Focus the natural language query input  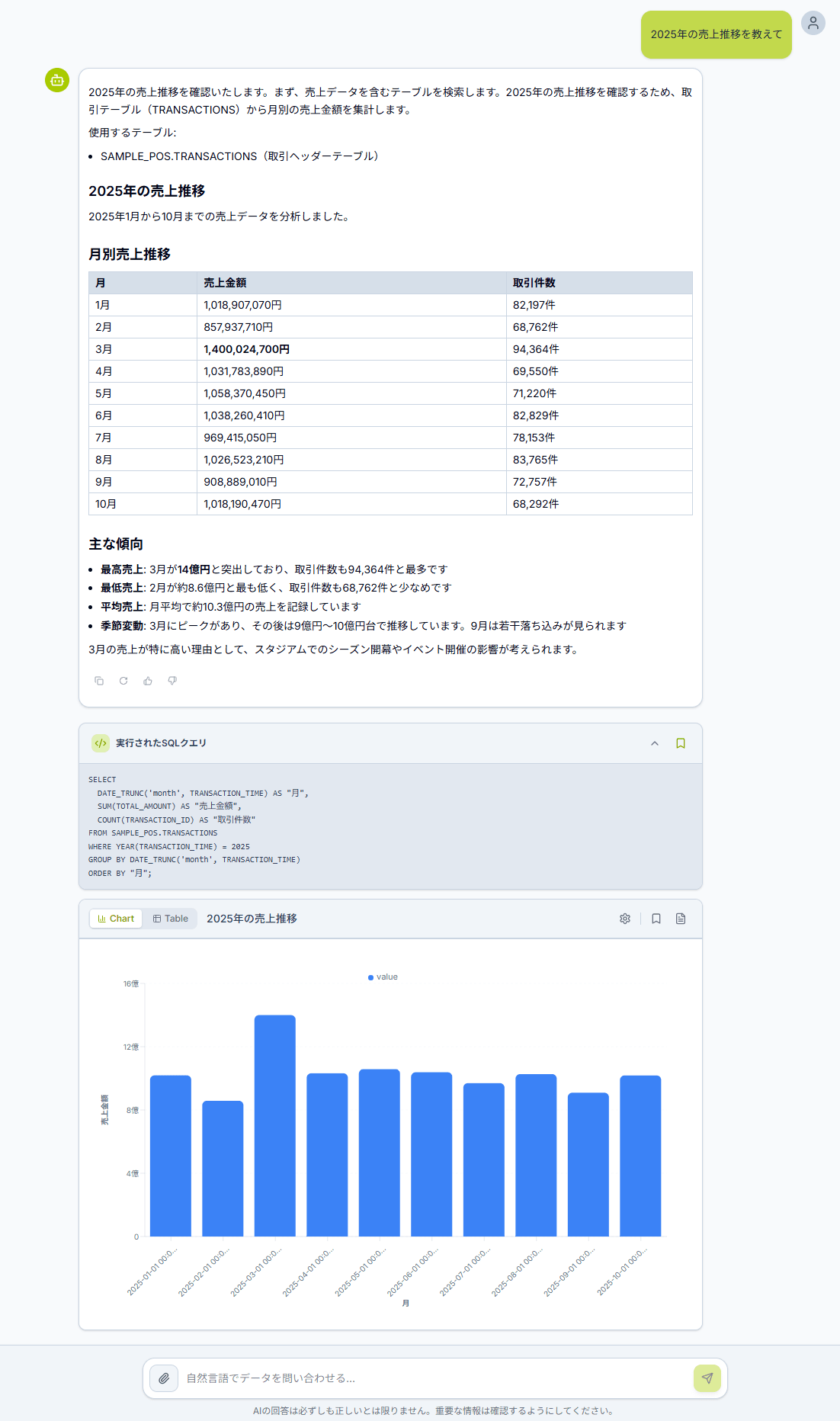tap(434, 1378)
